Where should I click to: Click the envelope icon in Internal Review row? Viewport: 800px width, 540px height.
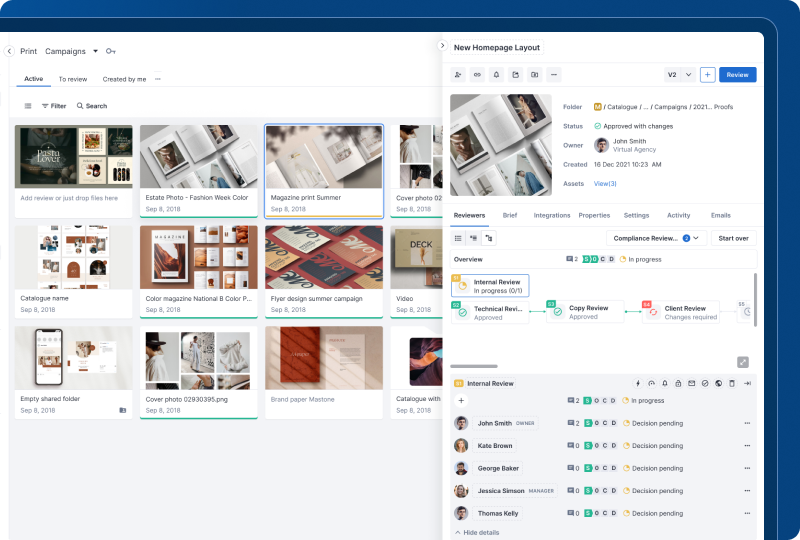click(x=691, y=383)
